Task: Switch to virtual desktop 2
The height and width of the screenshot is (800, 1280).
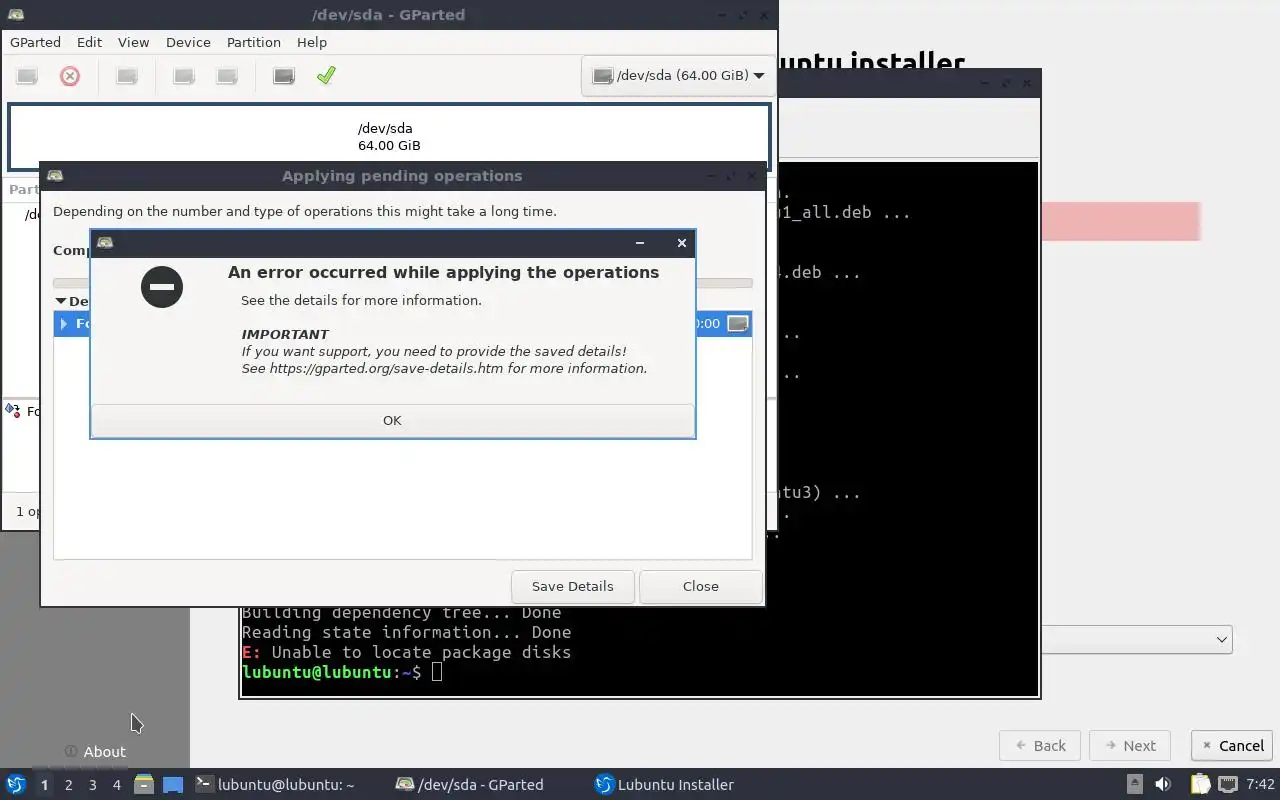Action: [68, 785]
